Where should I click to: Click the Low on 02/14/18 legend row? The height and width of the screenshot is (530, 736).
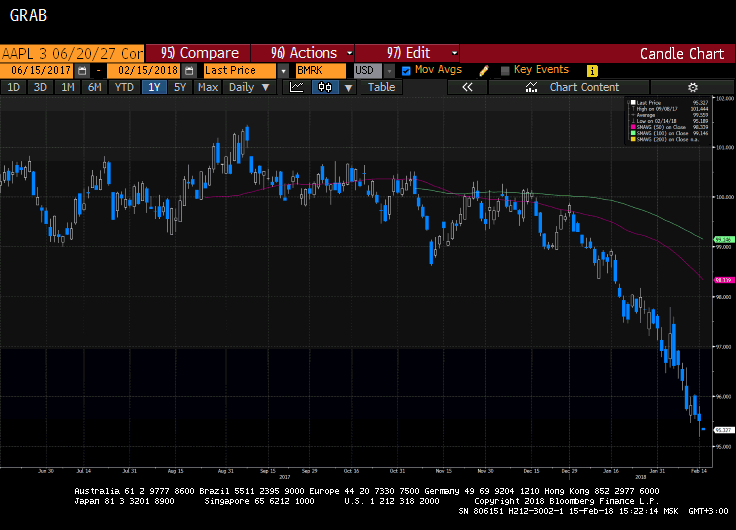[669, 121]
